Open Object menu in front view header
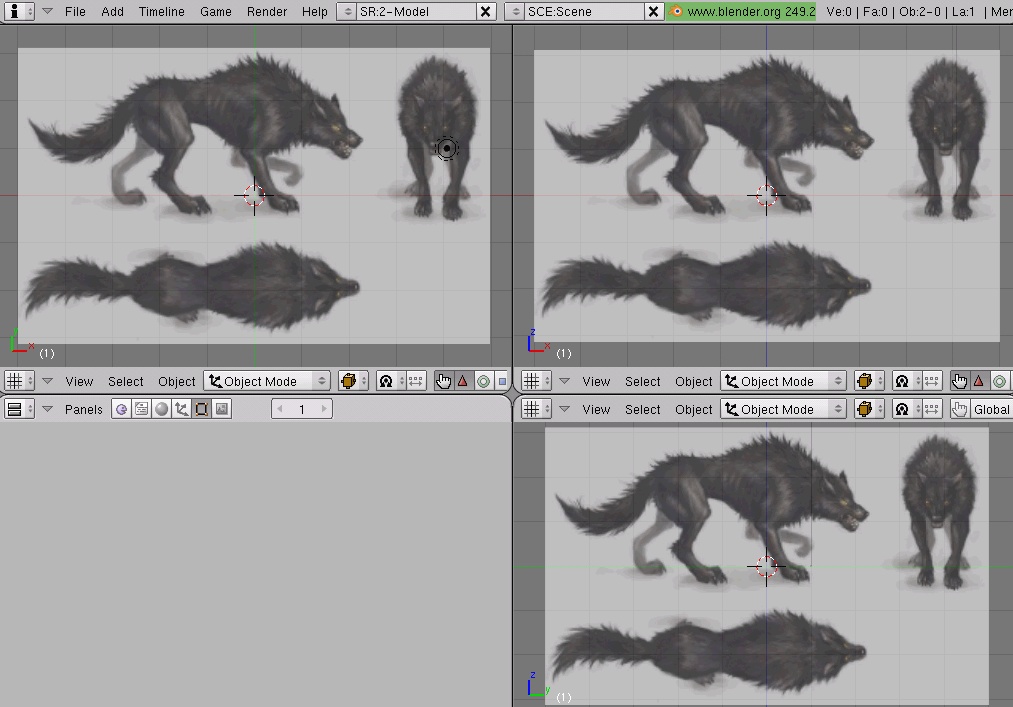Screen dimensions: 1013x707 coord(693,381)
